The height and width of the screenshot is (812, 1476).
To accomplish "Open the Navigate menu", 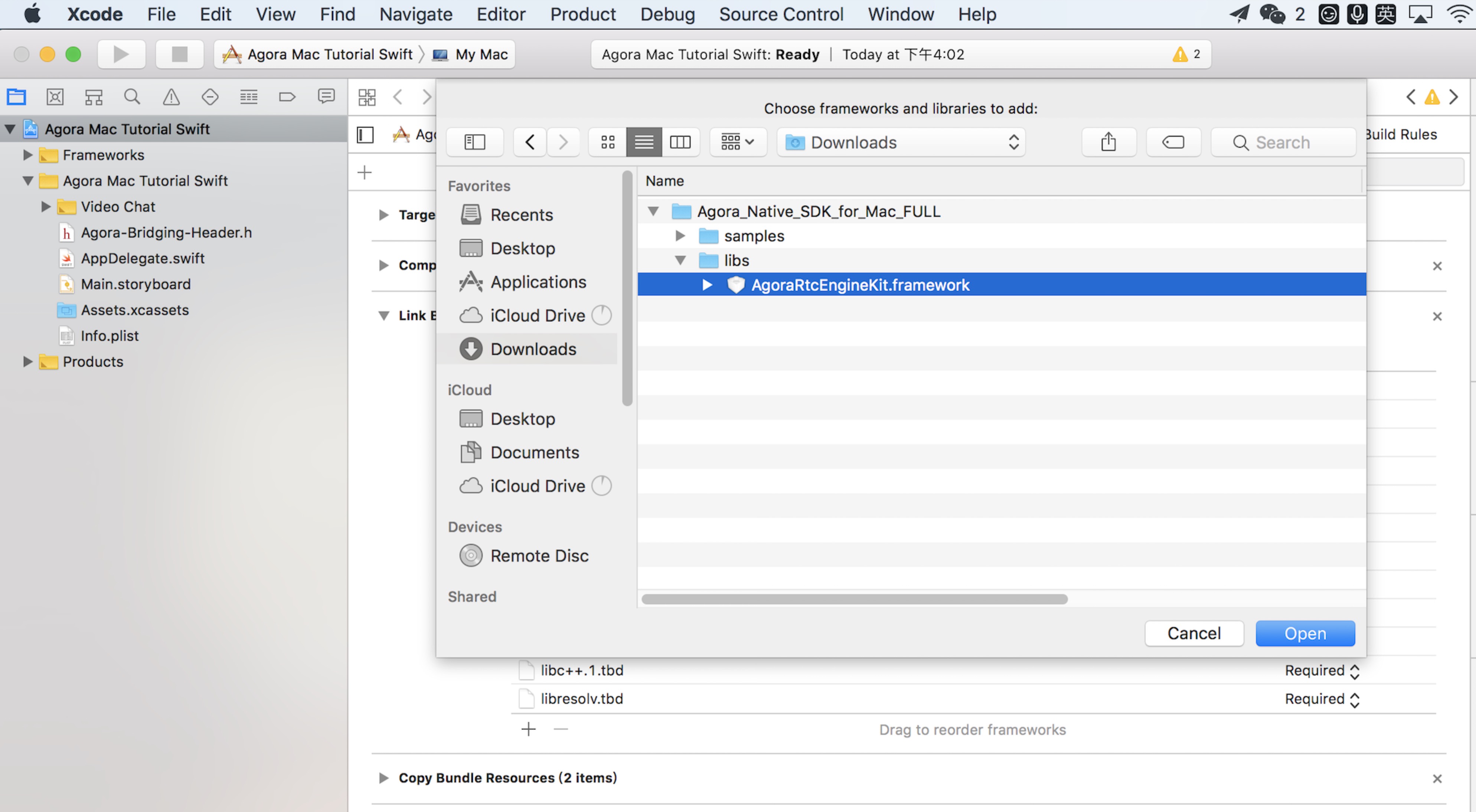I will tap(415, 14).
